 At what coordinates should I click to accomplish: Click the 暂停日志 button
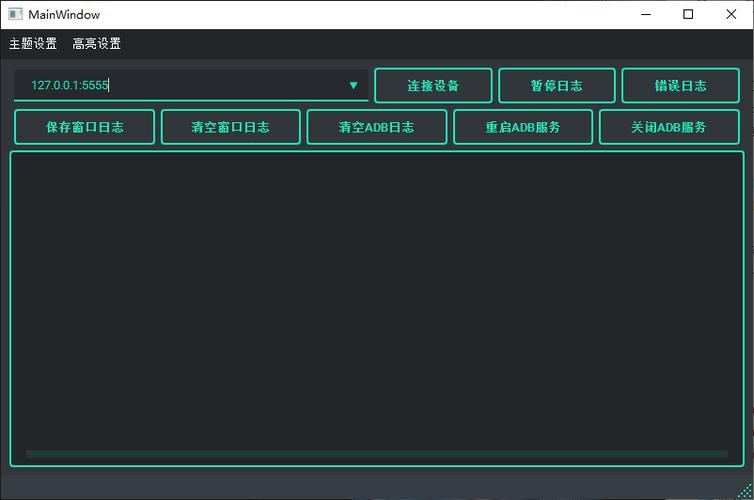tap(557, 86)
